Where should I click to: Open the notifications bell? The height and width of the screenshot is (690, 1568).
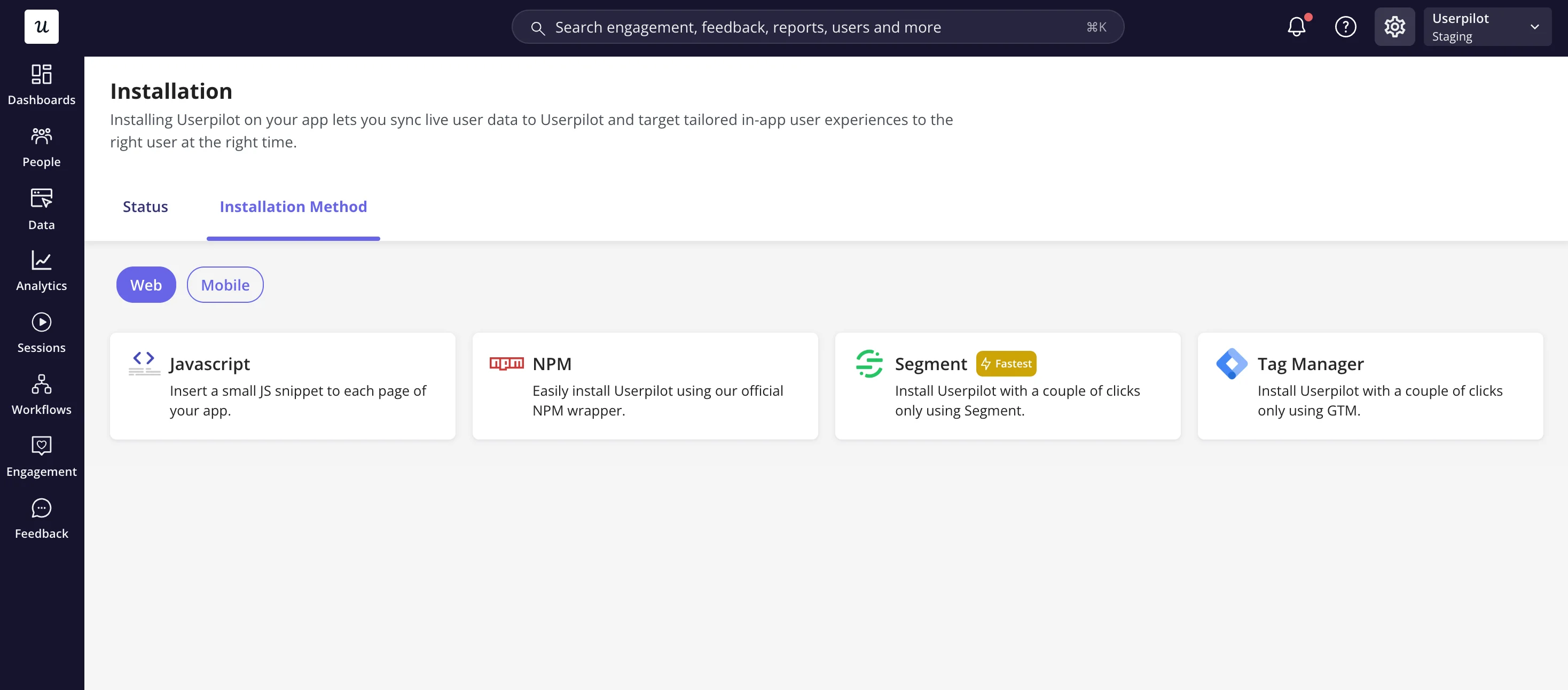[1297, 27]
